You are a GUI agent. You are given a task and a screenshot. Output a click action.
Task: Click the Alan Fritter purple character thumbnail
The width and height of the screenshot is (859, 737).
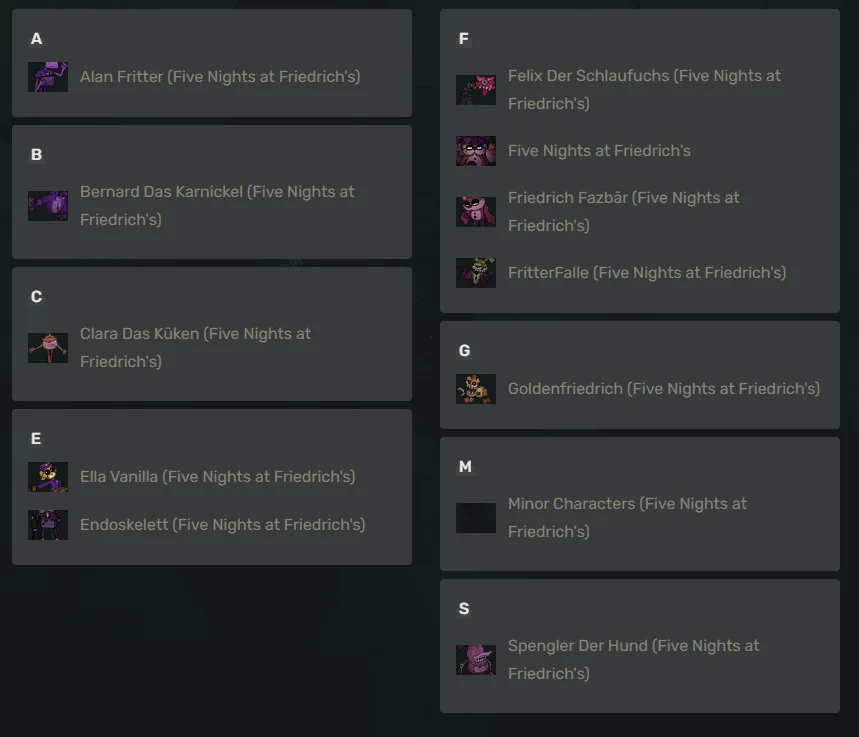point(48,77)
